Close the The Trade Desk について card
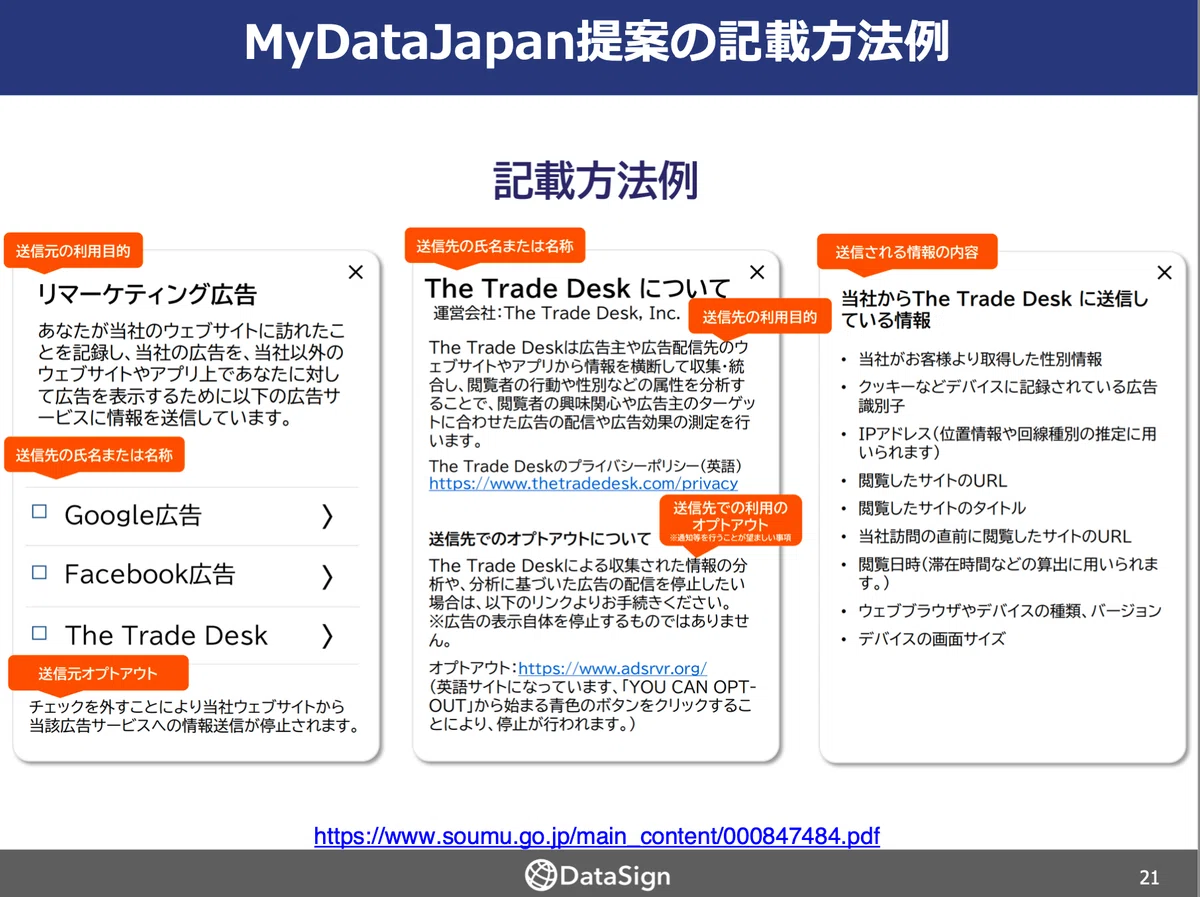 [x=757, y=272]
